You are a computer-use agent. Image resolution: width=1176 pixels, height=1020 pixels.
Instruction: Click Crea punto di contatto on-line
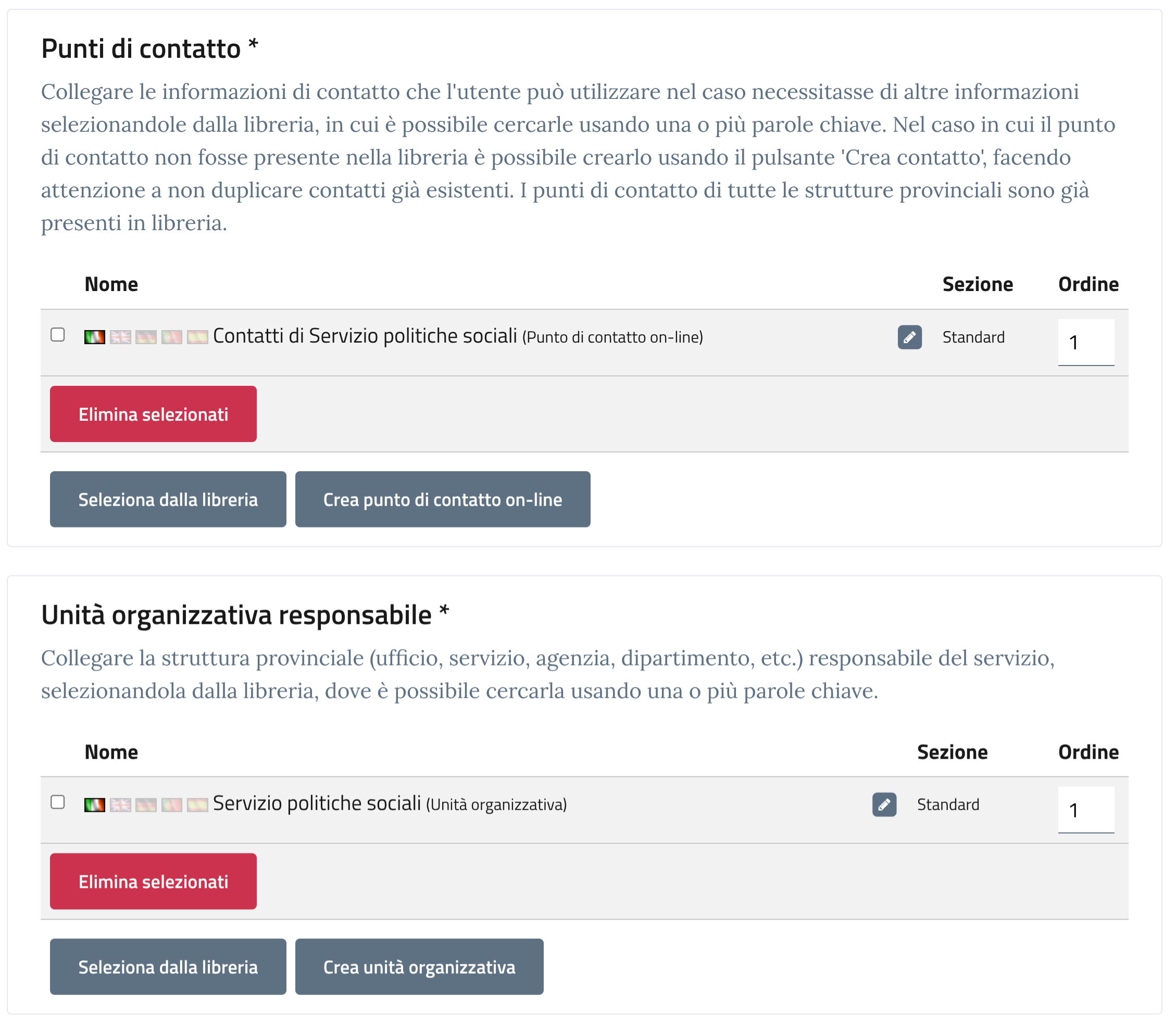[x=442, y=499]
